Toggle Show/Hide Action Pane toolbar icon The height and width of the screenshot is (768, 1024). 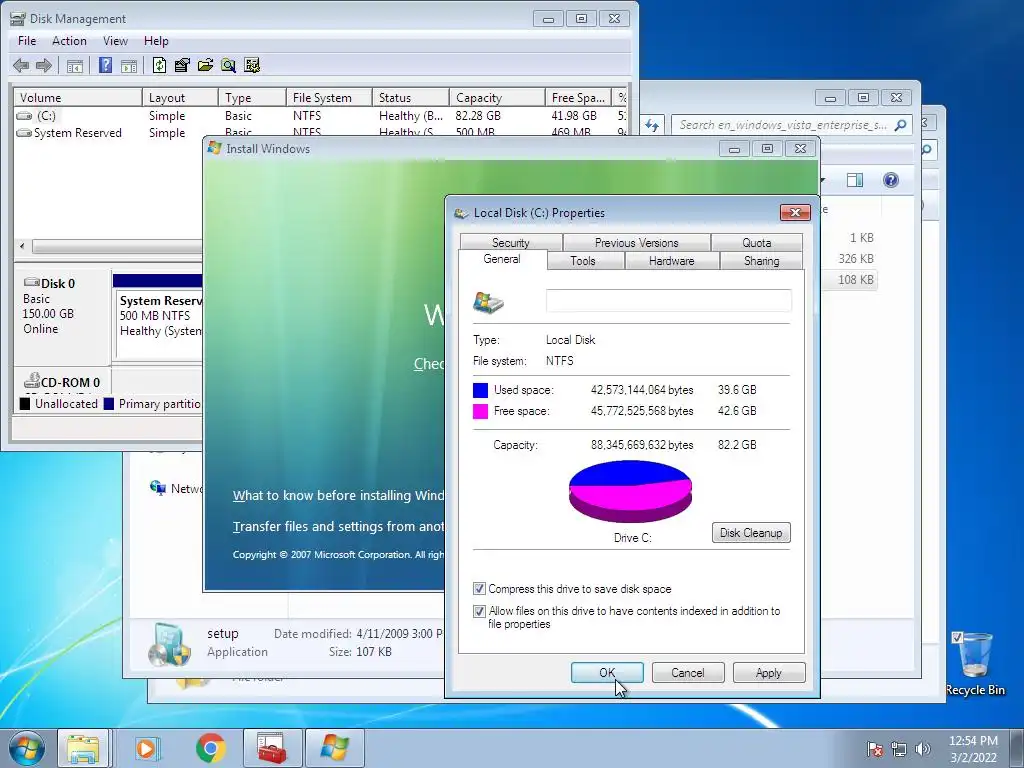pos(129,65)
